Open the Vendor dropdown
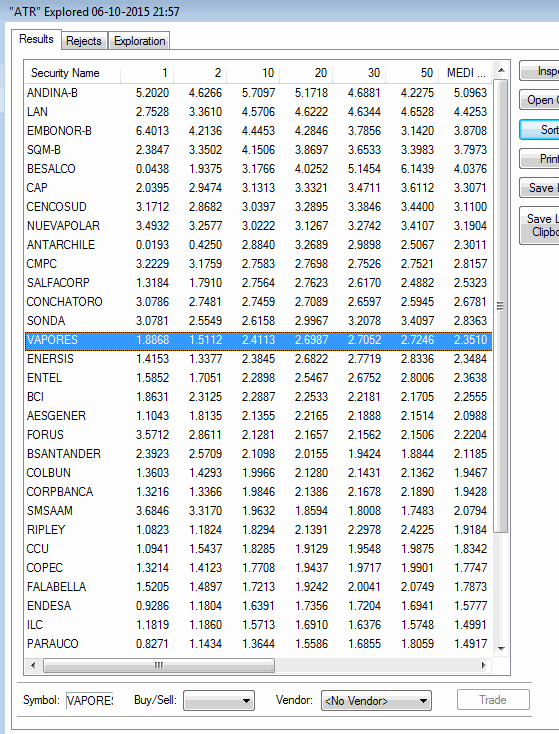The height and width of the screenshot is (734, 559). point(376,701)
